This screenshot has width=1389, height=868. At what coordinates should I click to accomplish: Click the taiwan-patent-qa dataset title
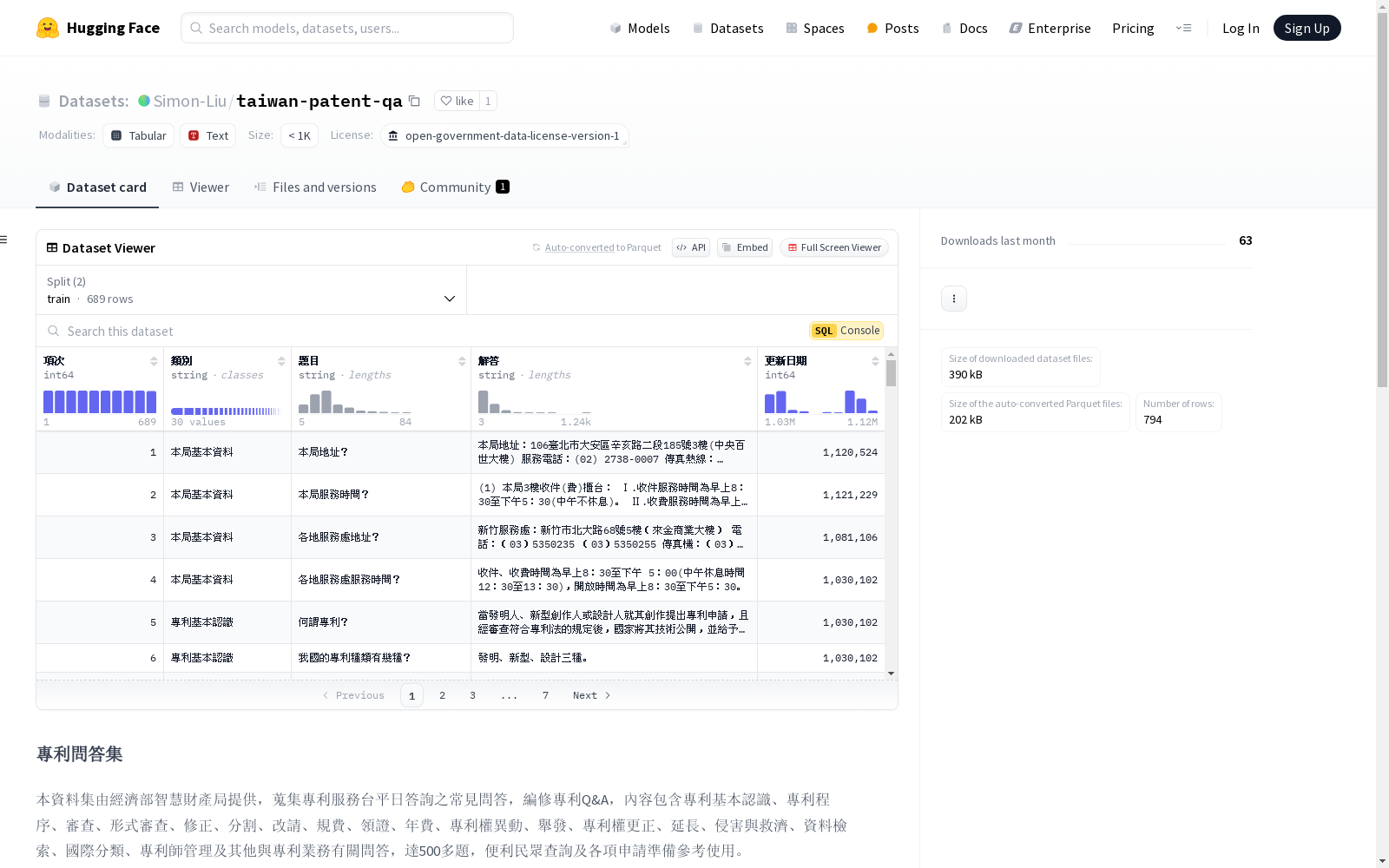(x=319, y=101)
